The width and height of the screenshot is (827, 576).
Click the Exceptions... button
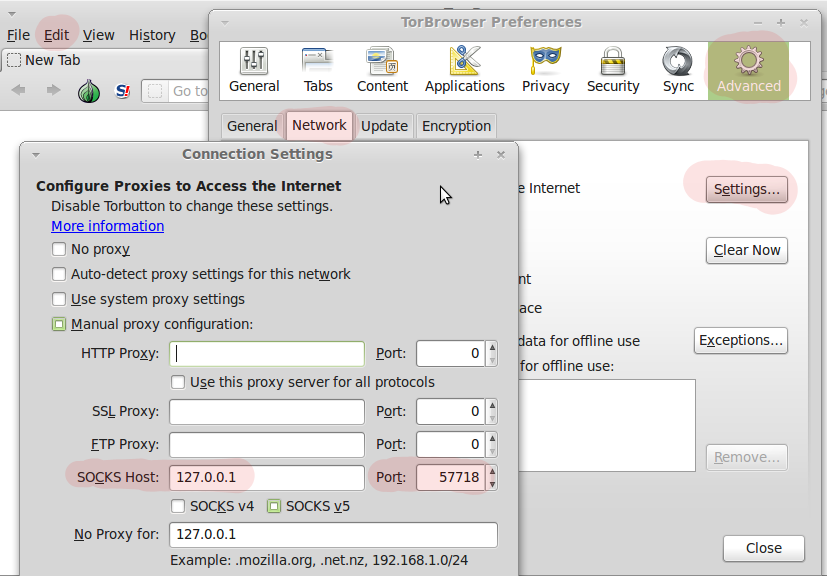point(741,340)
